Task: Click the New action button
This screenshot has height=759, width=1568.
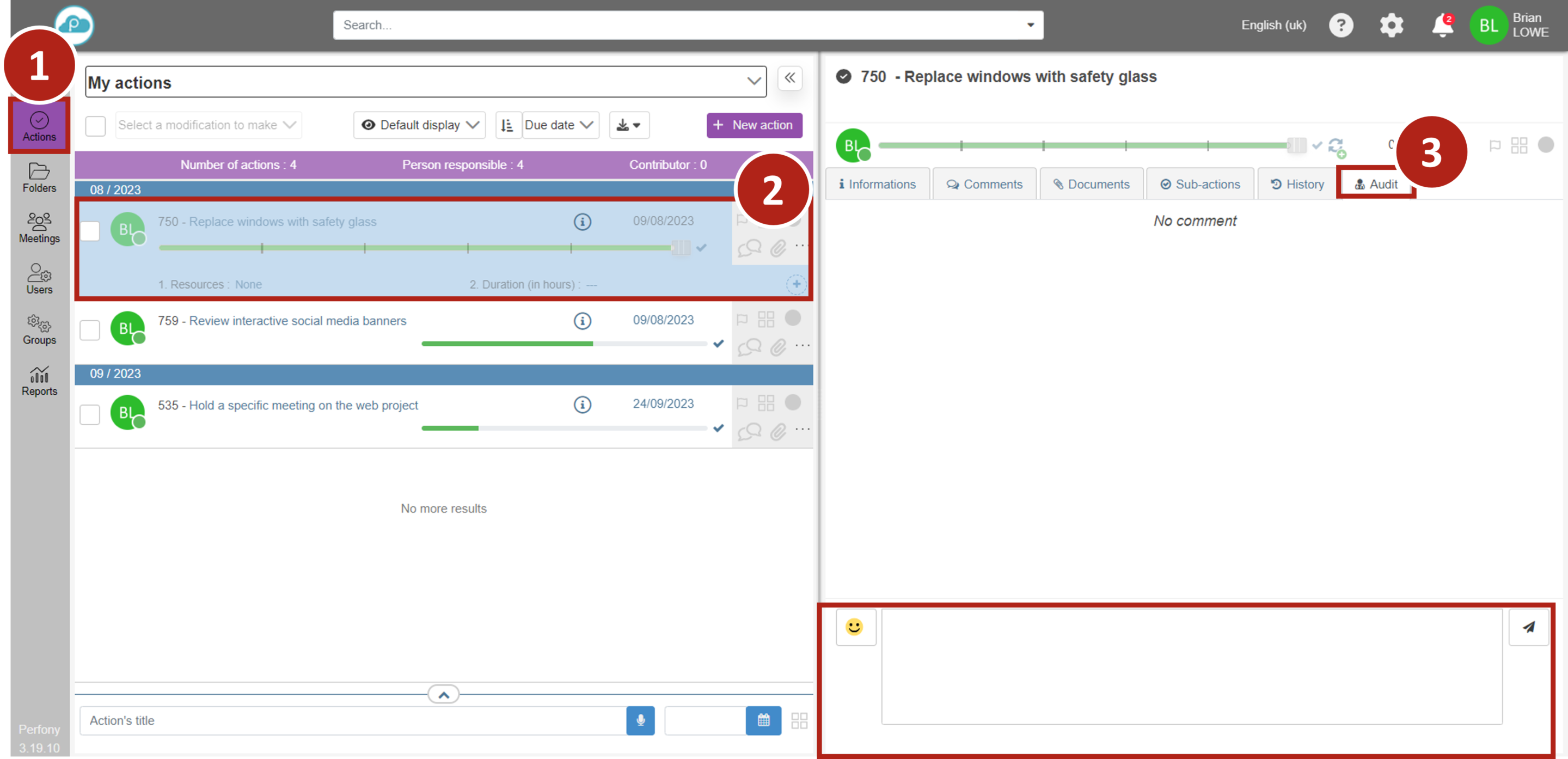Action: tap(754, 125)
